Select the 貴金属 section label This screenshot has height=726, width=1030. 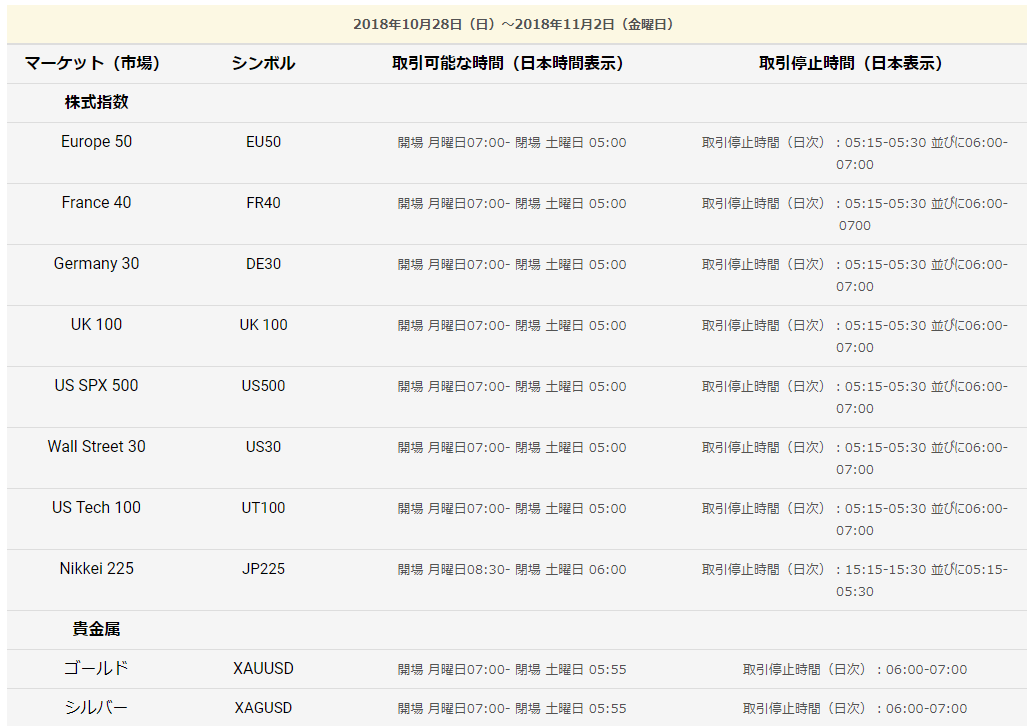[x=97, y=629]
